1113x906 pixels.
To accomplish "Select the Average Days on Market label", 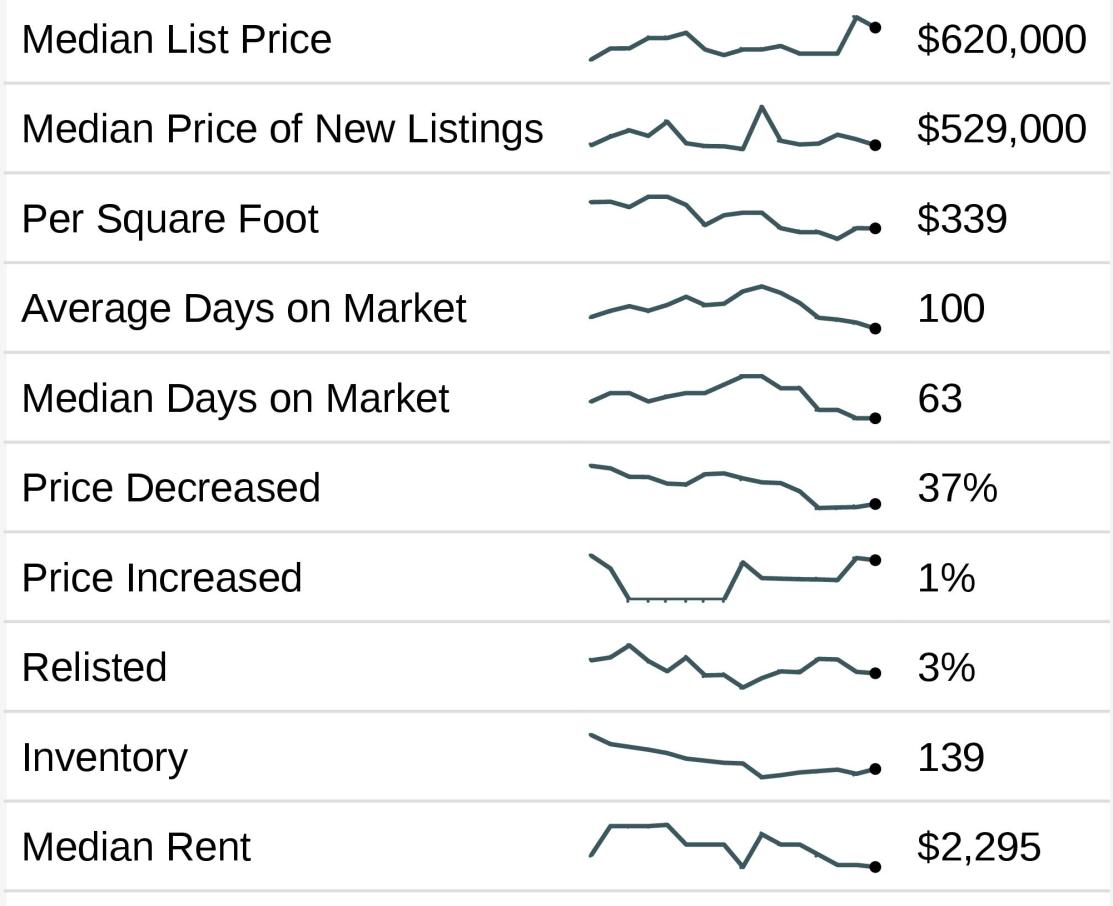I will (244, 308).
